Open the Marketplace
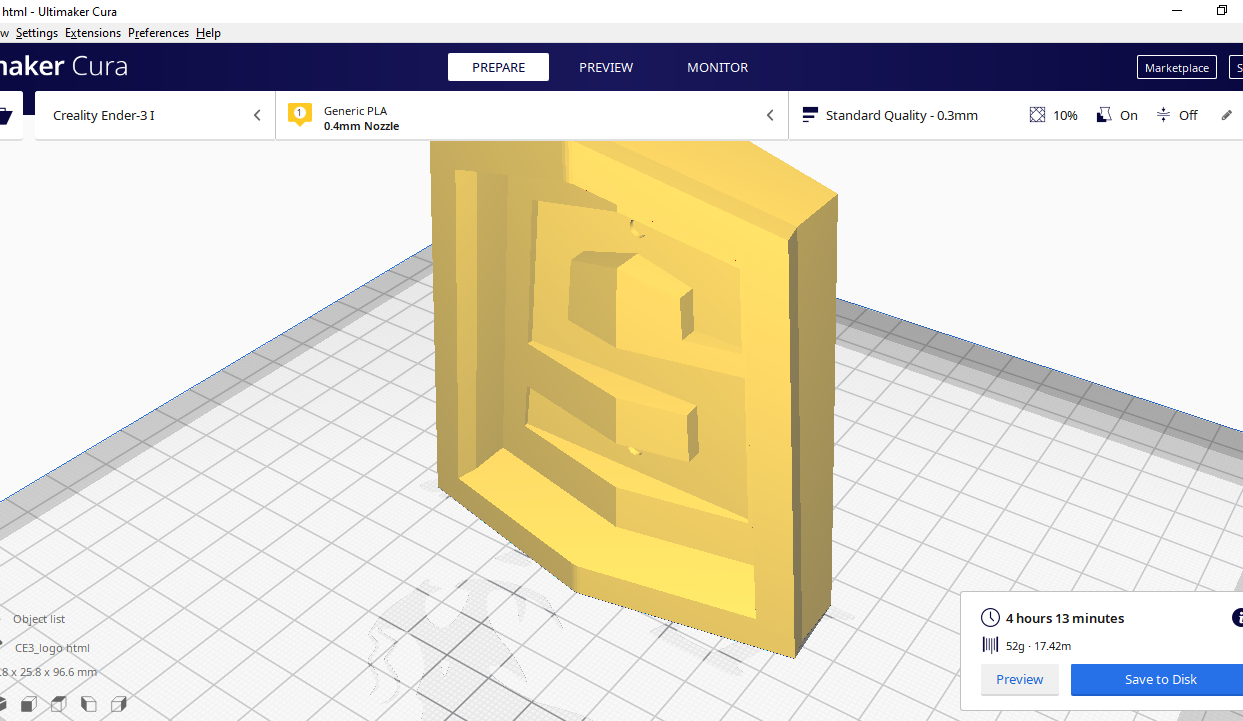Image resolution: width=1243 pixels, height=721 pixels. pos(1177,67)
